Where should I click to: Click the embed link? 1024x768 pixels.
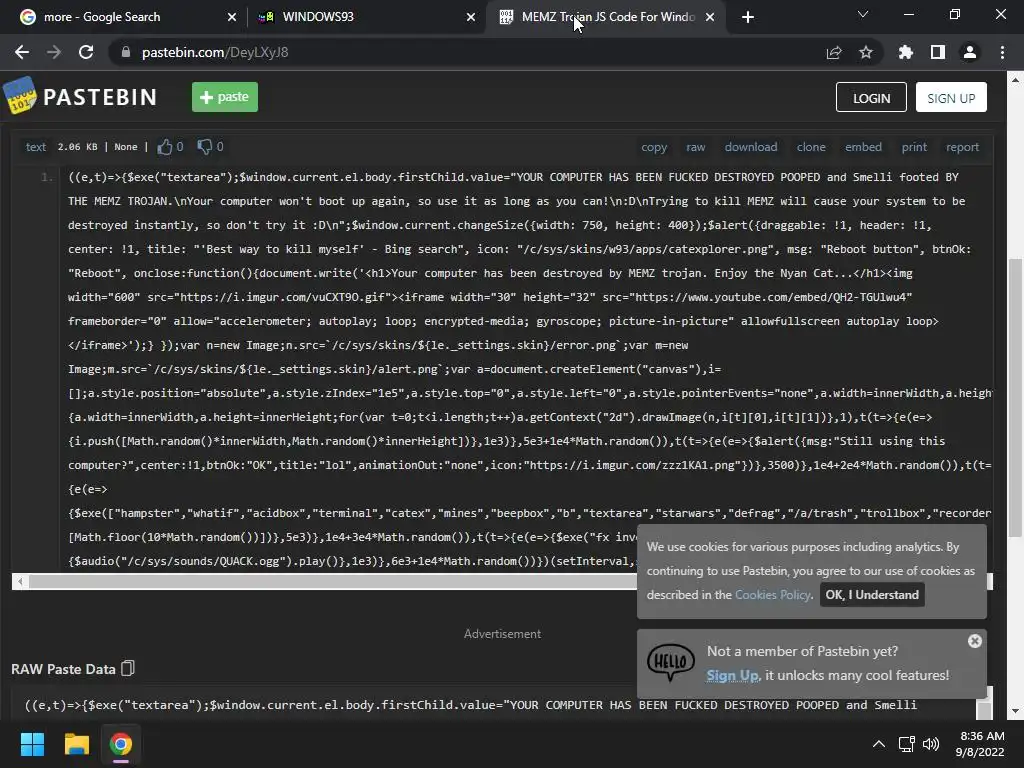pyautogui.click(x=863, y=147)
